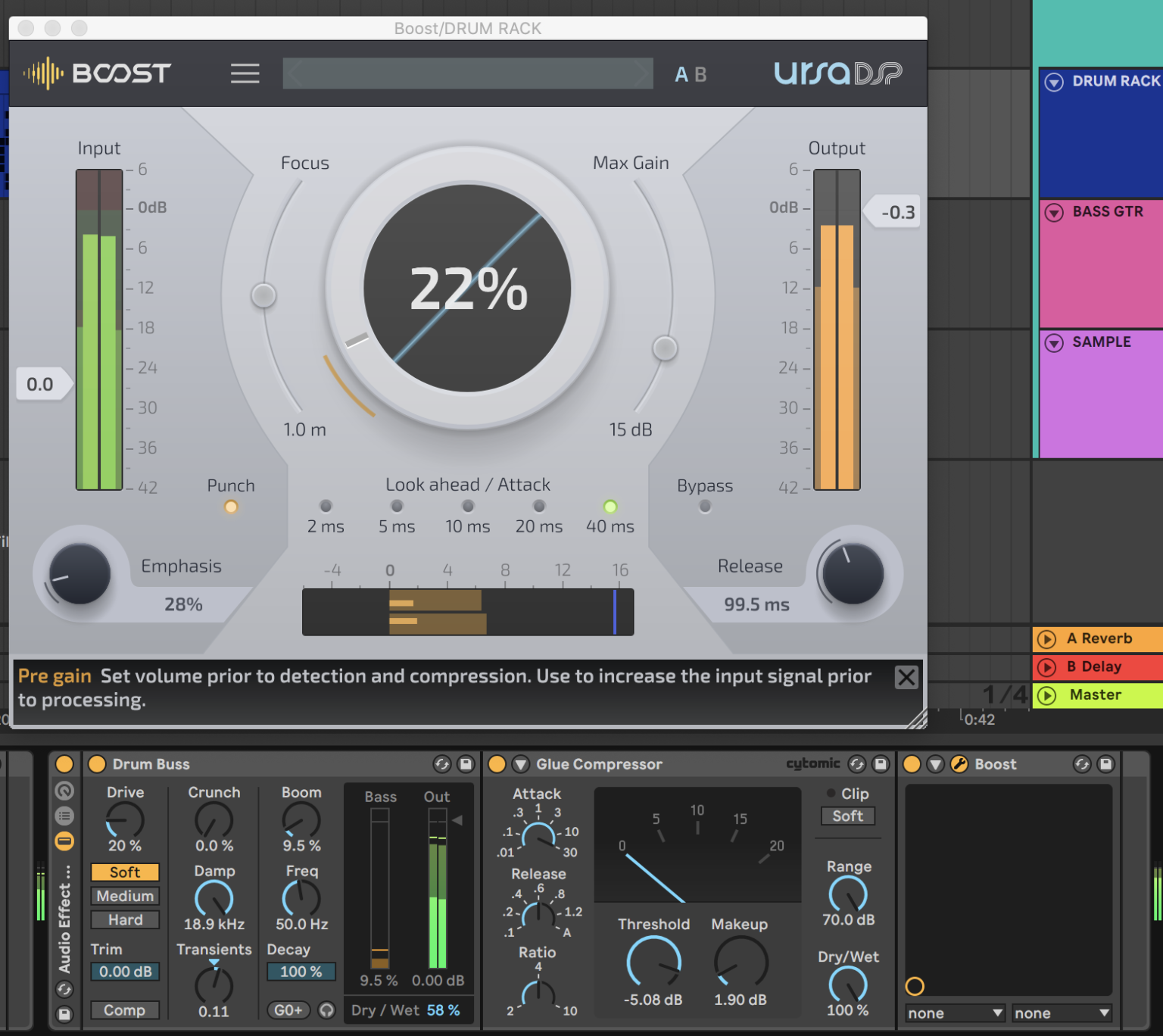Select 10 ms look ahead

click(468, 506)
